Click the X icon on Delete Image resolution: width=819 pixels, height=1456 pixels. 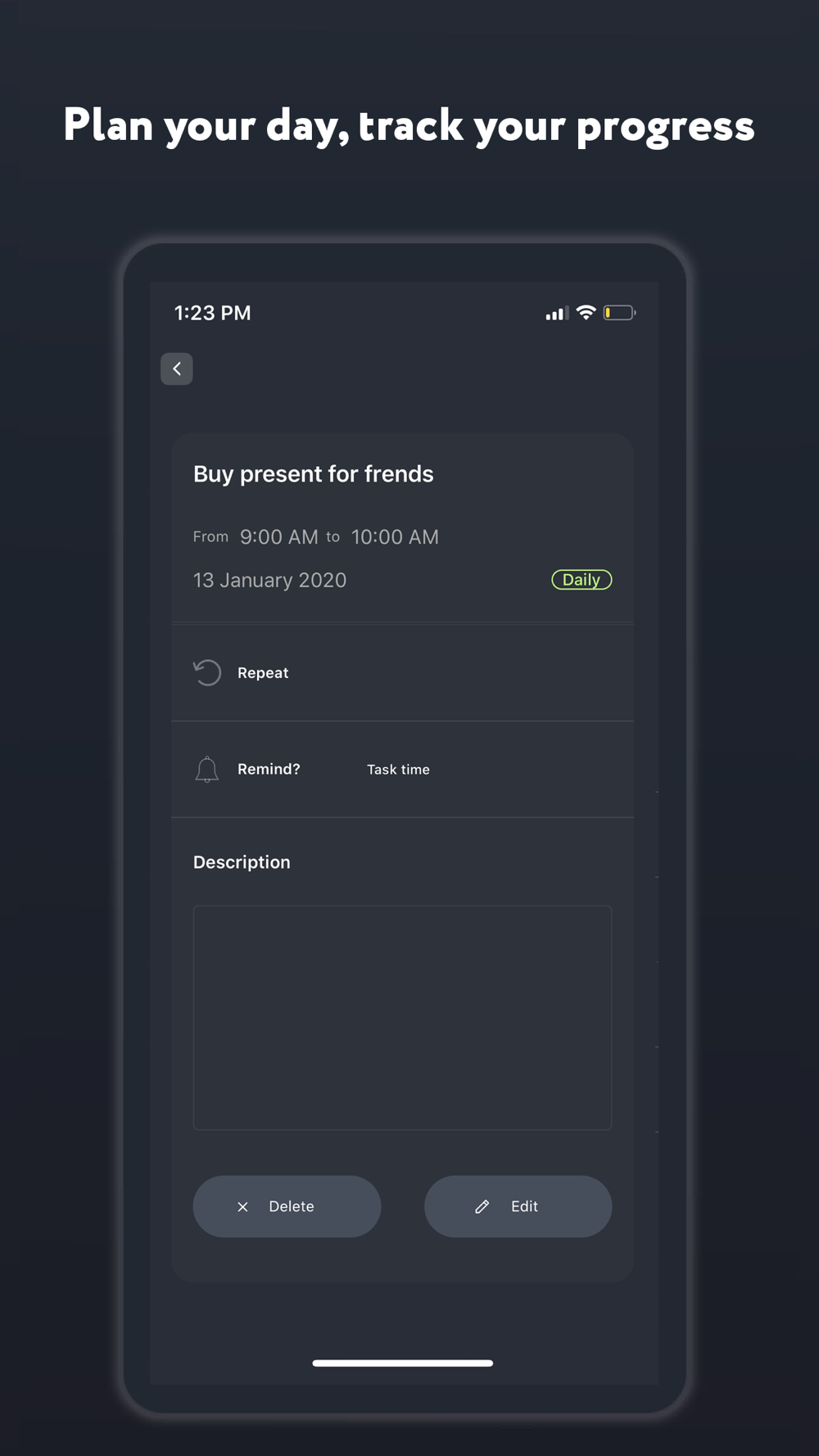pos(242,1206)
